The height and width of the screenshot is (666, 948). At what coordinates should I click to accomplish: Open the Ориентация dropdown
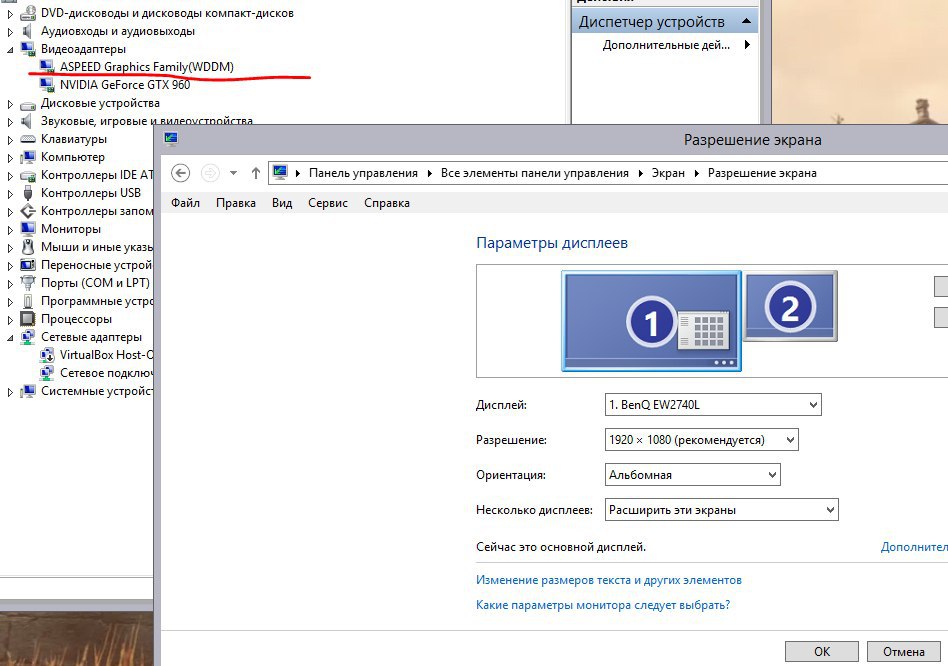(692, 475)
